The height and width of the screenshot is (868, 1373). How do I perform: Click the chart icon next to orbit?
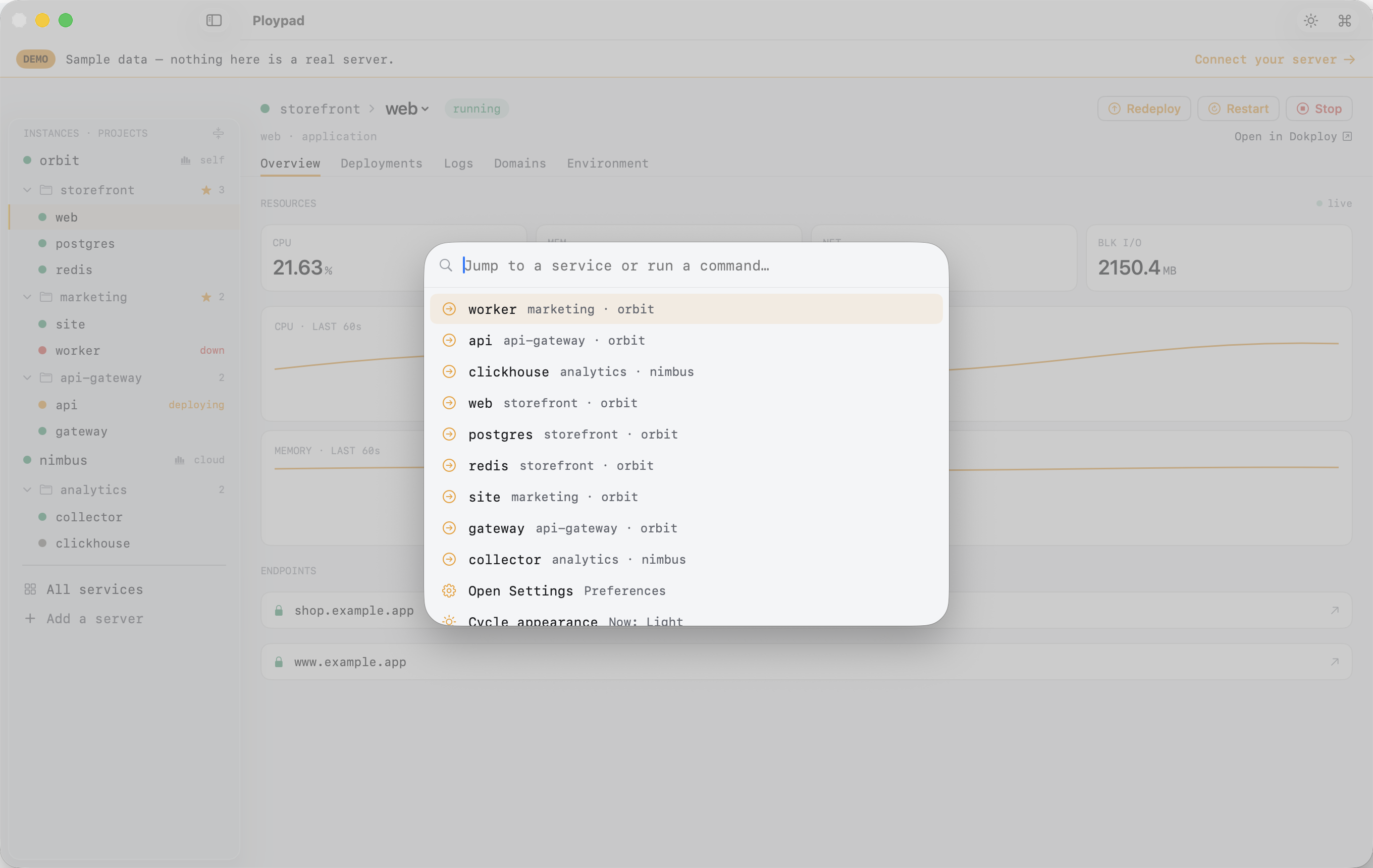point(185,160)
